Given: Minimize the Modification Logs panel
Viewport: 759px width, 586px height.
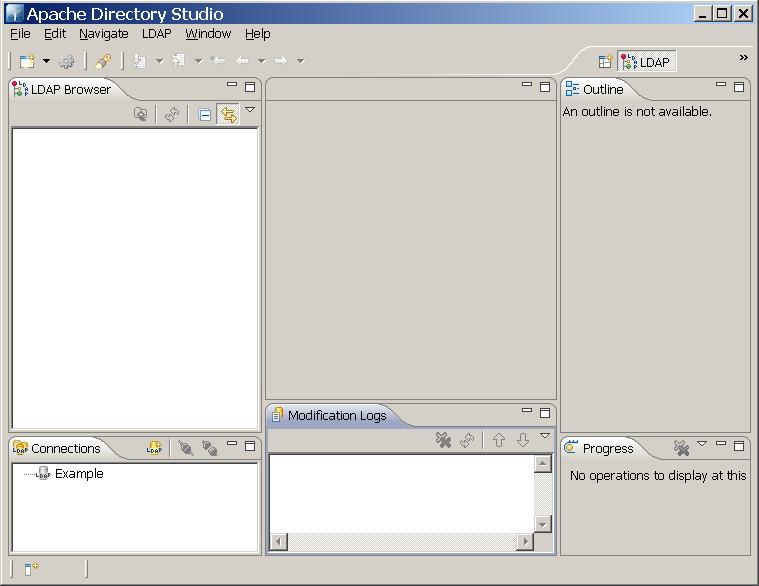Looking at the screenshot, I should coord(527,411).
